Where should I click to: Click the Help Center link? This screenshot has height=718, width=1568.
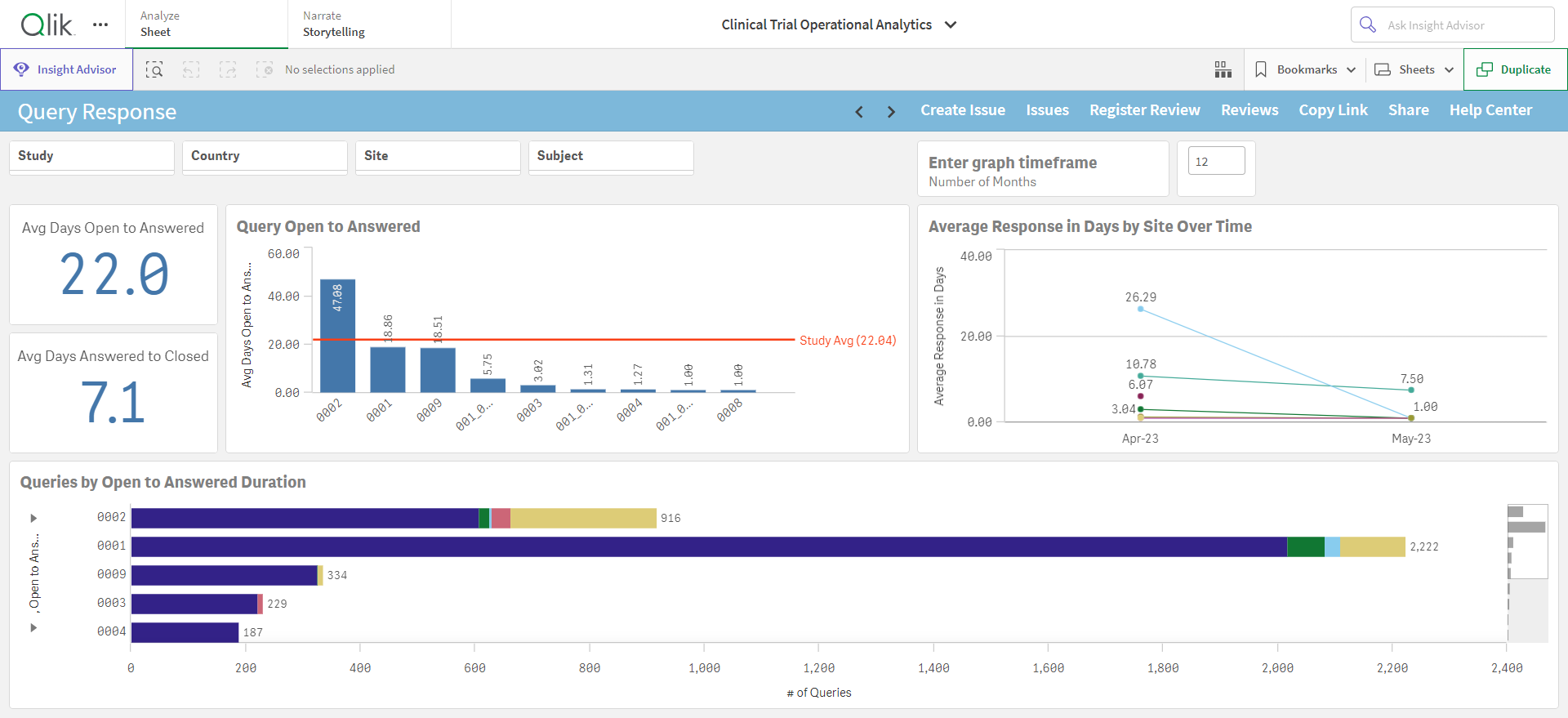tap(1490, 110)
